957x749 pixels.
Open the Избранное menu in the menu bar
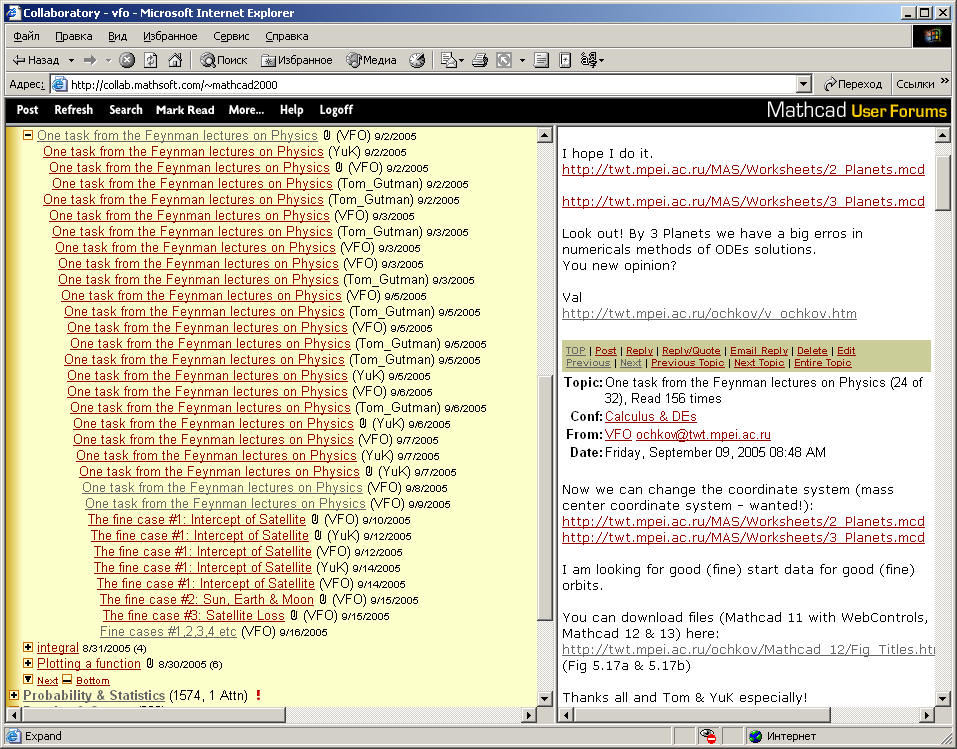170,36
